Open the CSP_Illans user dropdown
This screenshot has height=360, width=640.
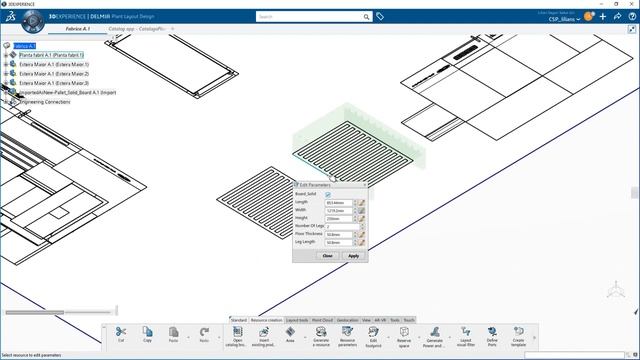564,19
